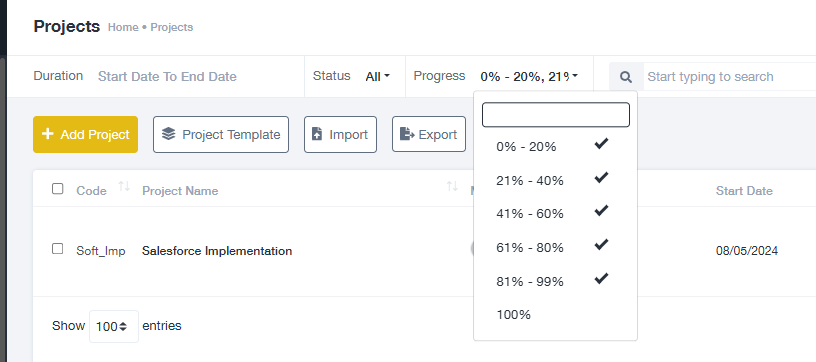Toggle the 21% - 40% option

(555, 180)
